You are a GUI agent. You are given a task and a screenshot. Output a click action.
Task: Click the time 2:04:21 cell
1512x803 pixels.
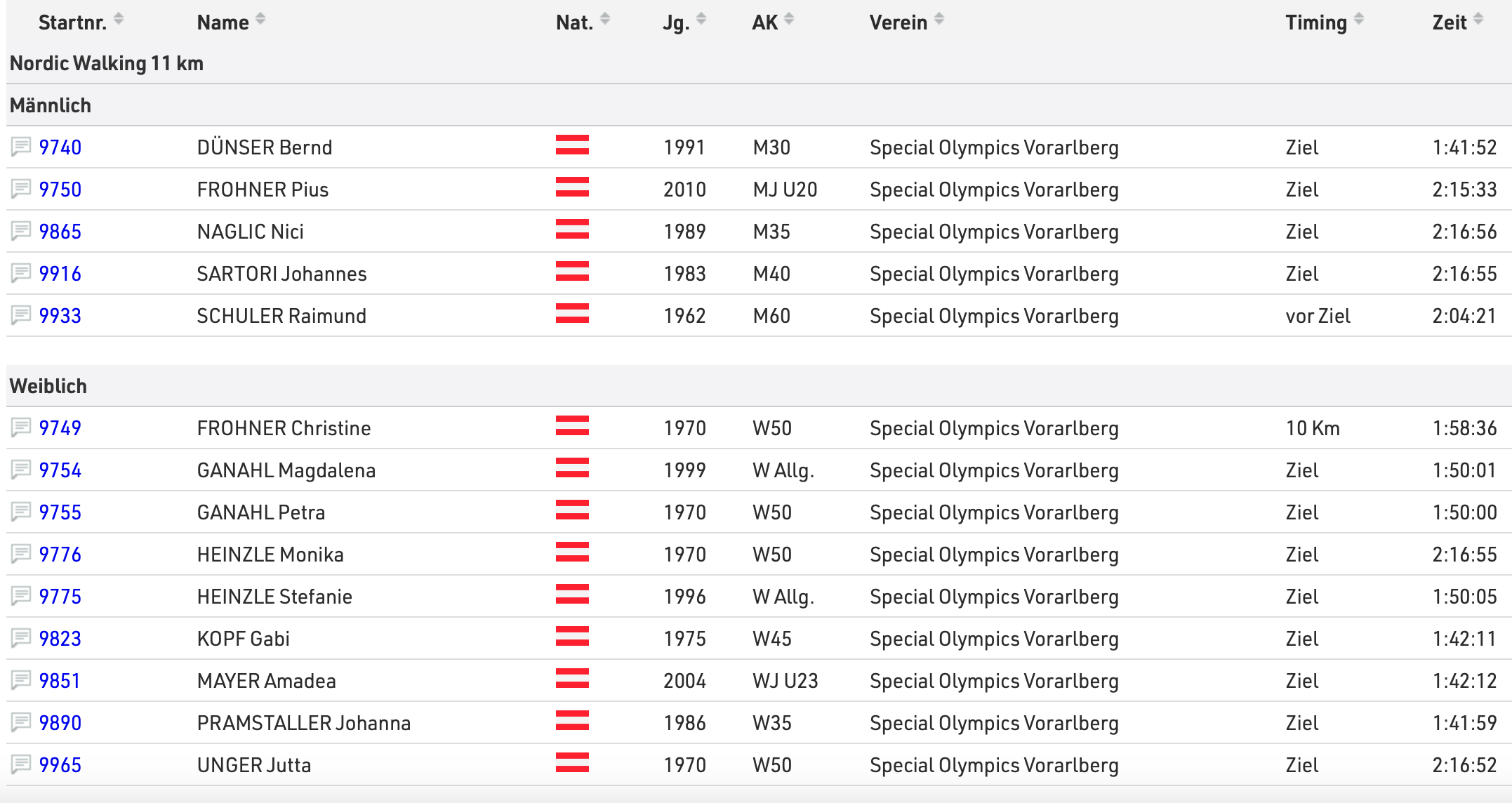[1465, 316]
